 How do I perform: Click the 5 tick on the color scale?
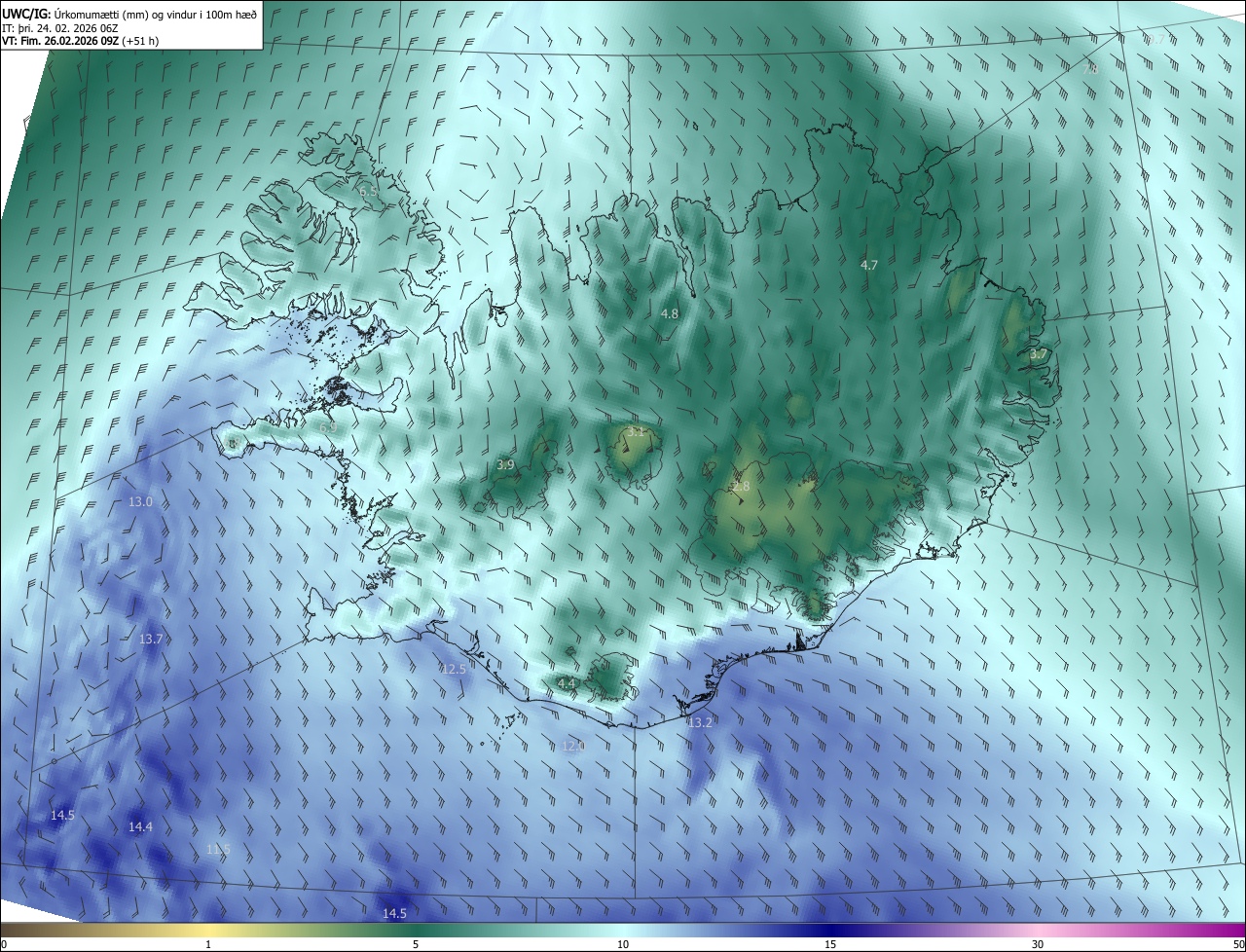(416, 944)
